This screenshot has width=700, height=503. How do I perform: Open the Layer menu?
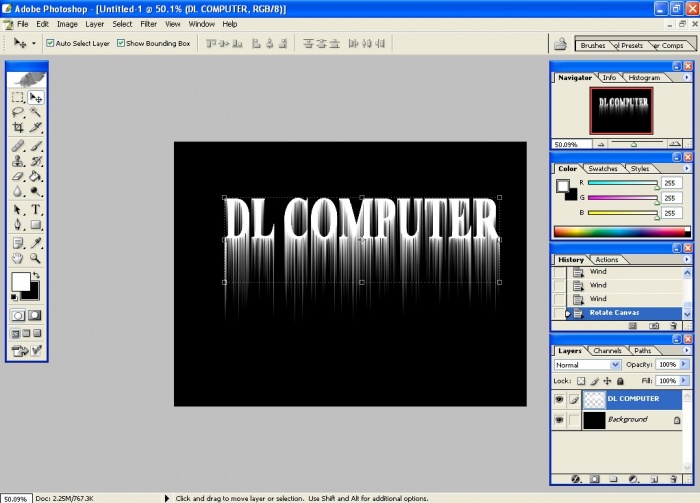95,24
